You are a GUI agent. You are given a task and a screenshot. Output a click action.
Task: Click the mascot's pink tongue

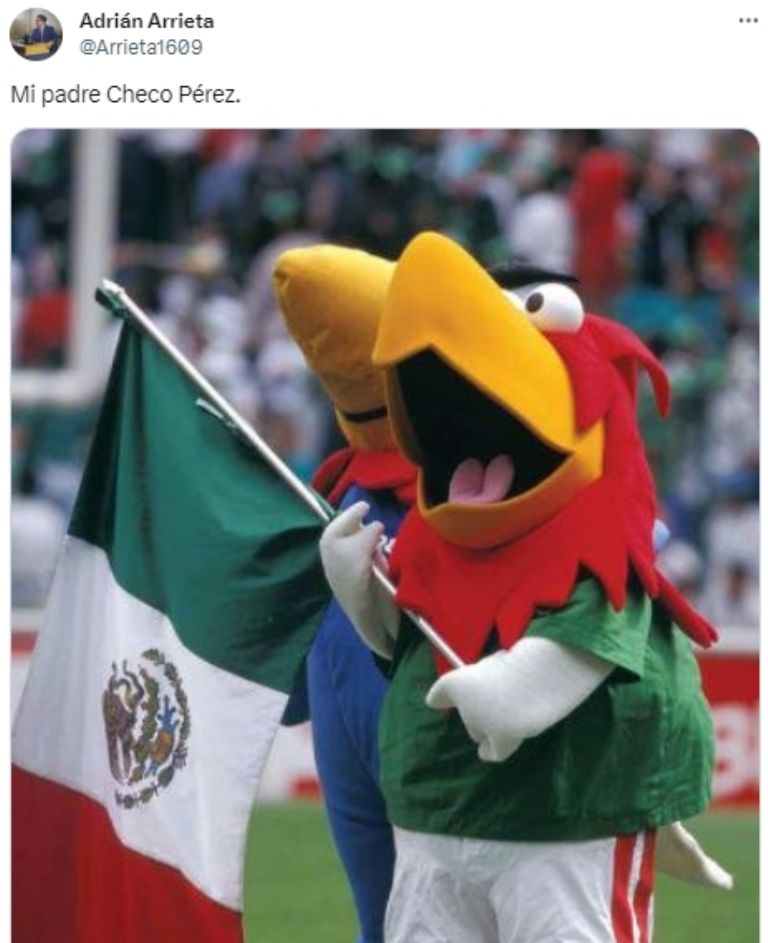click(482, 479)
